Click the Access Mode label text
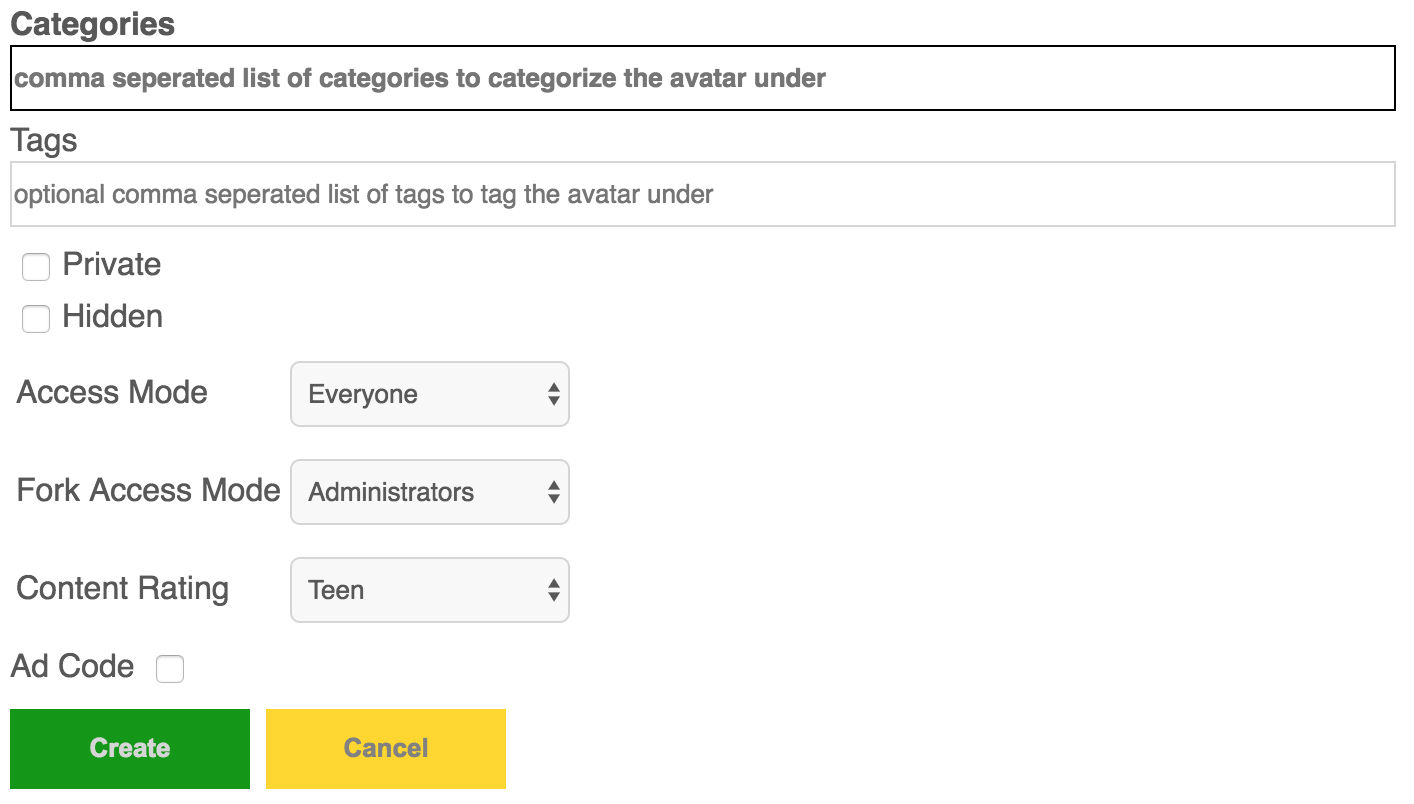1414x804 pixels. click(112, 392)
